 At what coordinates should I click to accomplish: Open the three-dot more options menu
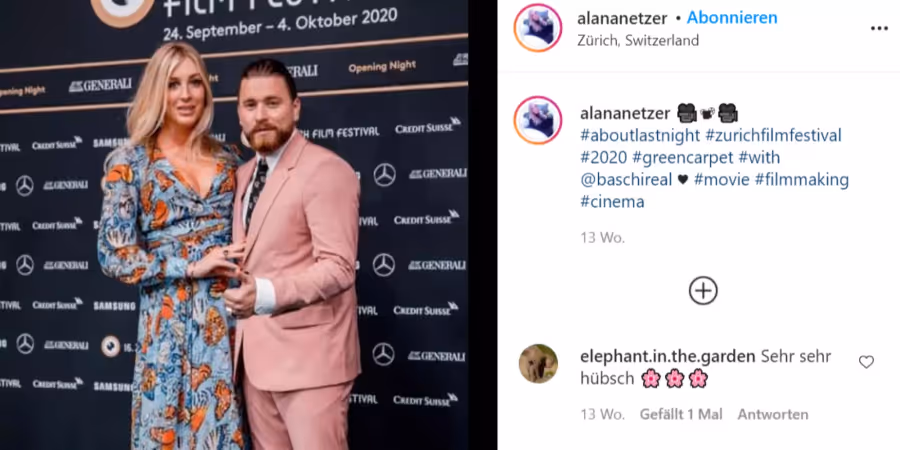(879, 28)
